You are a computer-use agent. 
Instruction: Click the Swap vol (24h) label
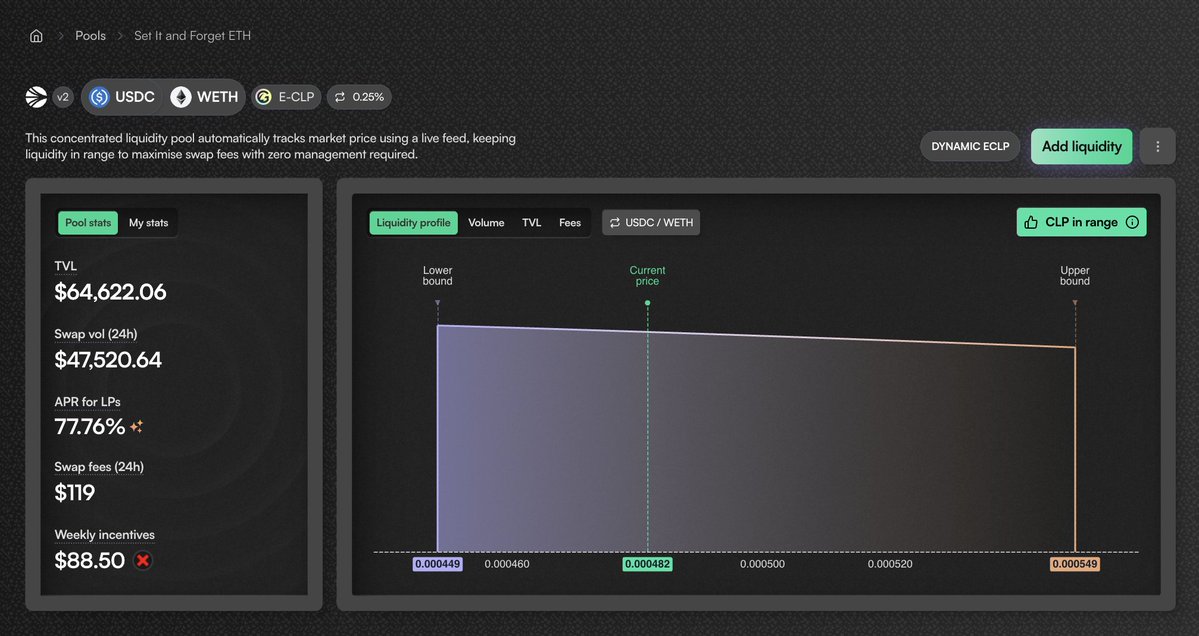tap(96, 334)
